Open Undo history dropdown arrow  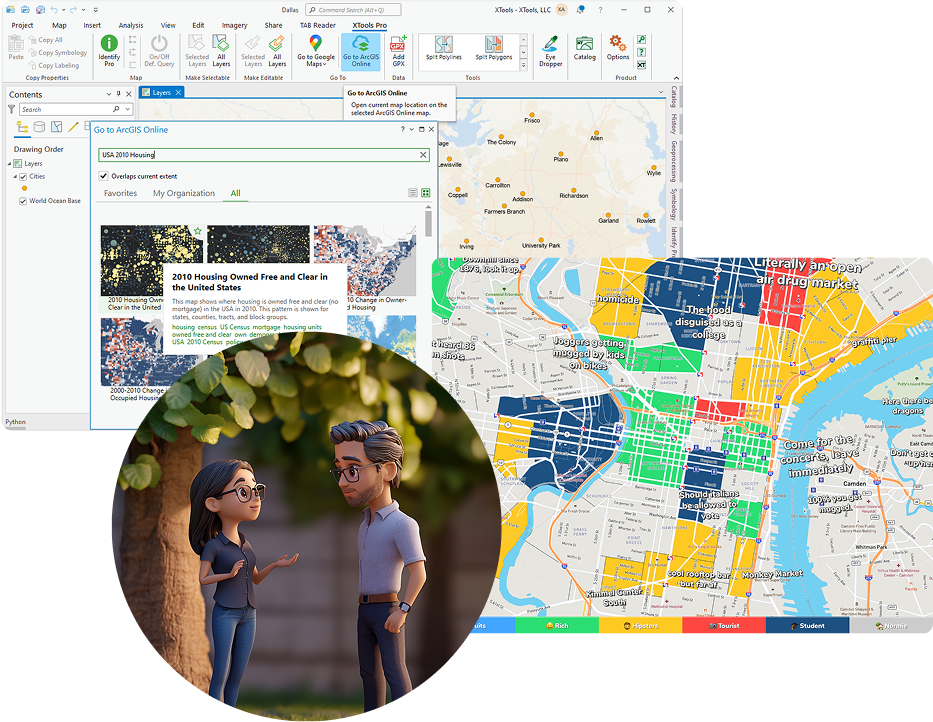coord(63,10)
